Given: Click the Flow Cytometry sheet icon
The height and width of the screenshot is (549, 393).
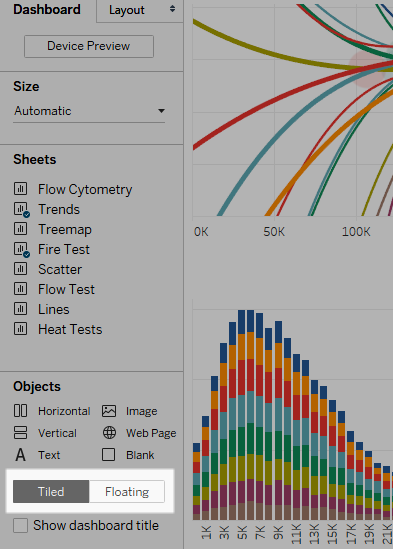Looking at the screenshot, I should [20, 189].
